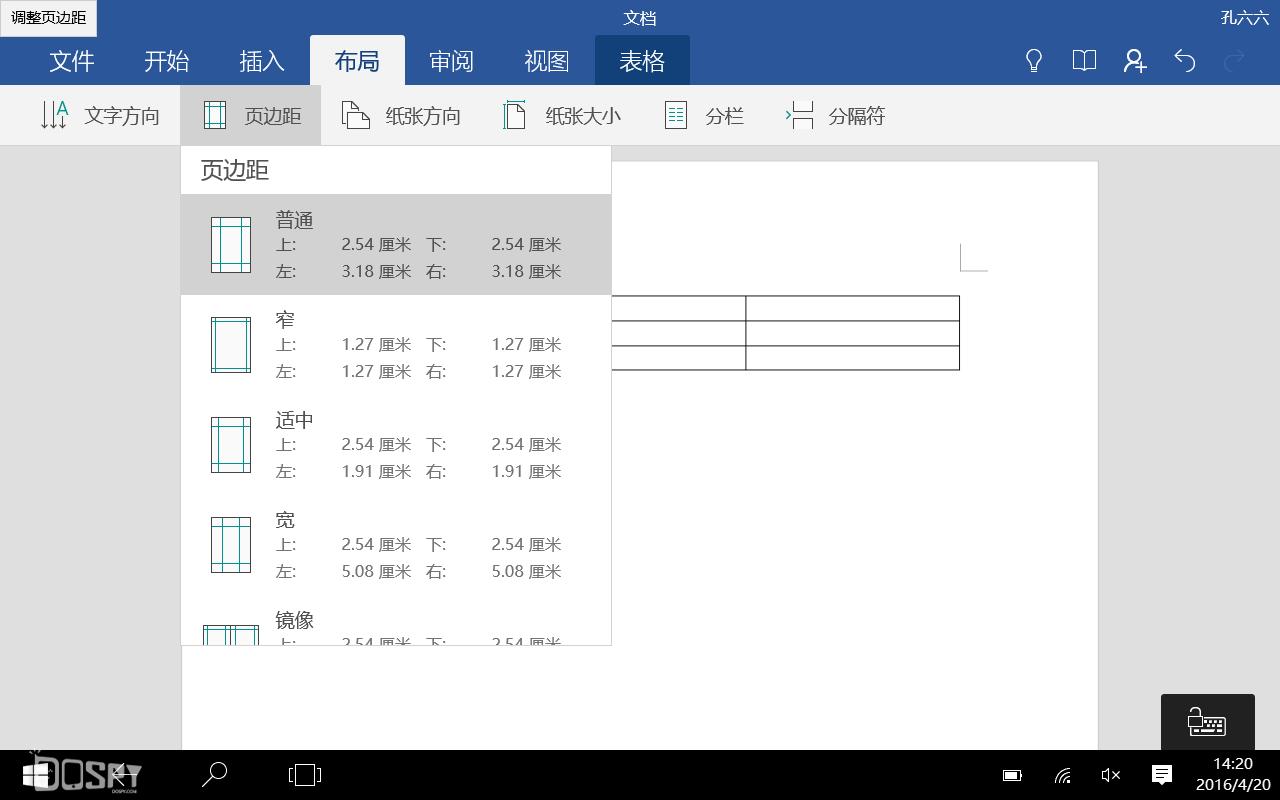The width and height of the screenshot is (1280, 800).
Task: Undo the last action with the arrow icon
Action: 1185,61
